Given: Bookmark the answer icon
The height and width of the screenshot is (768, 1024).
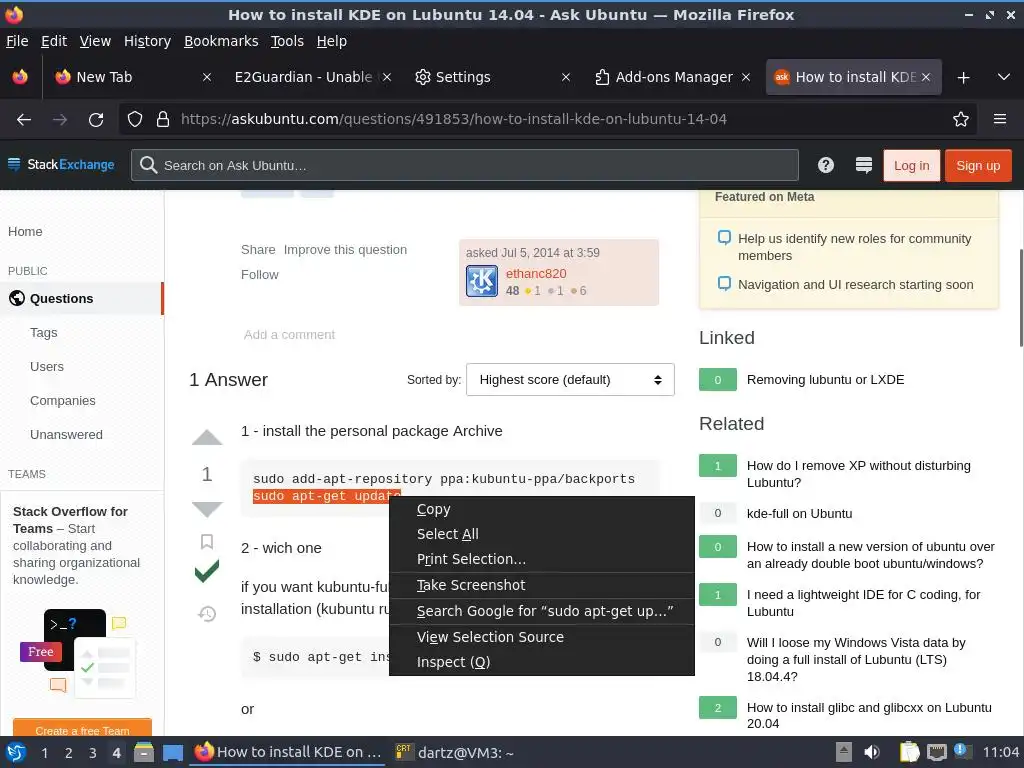Looking at the screenshot, I should [207, 541].
